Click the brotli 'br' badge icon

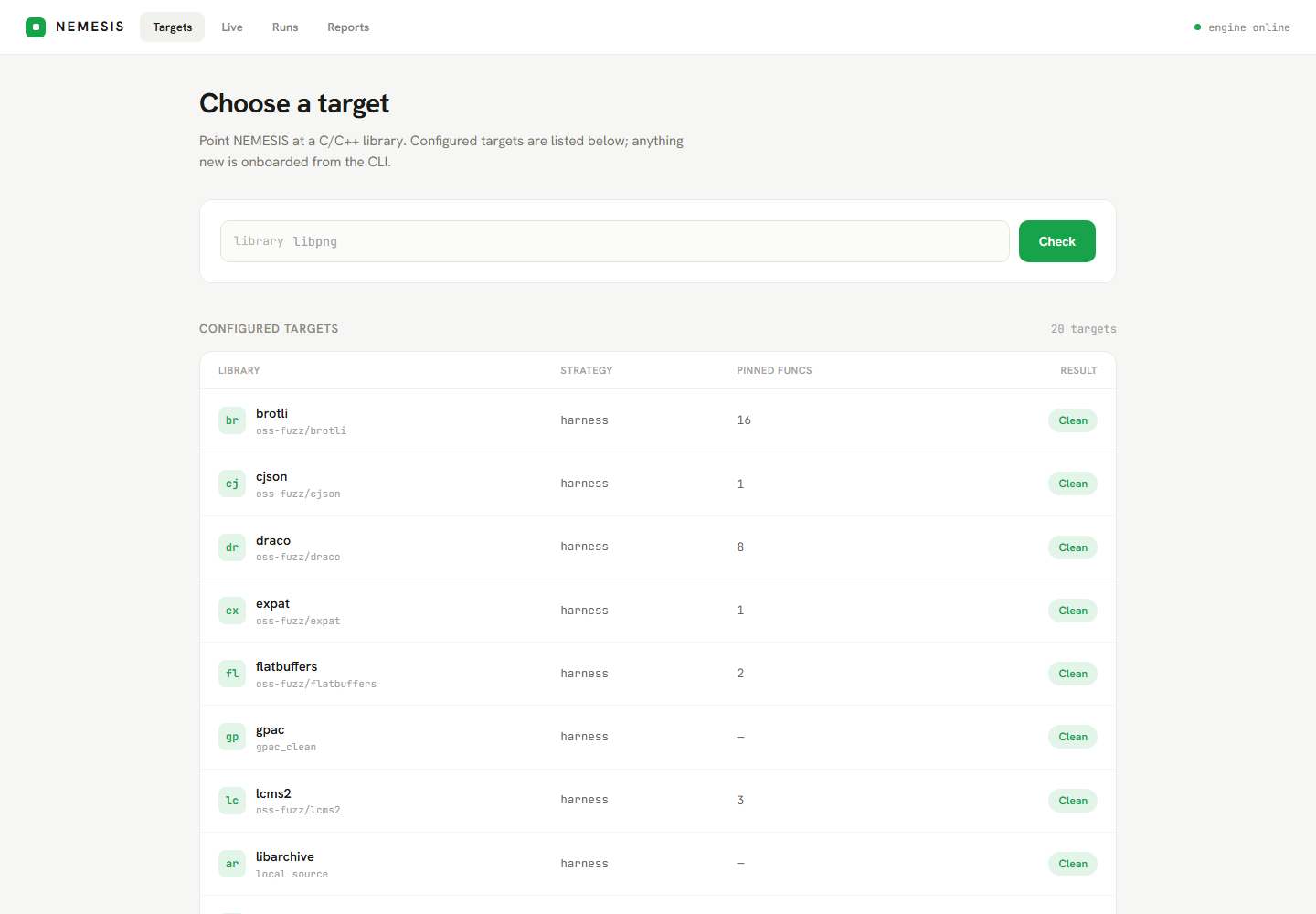coord(232,420)
